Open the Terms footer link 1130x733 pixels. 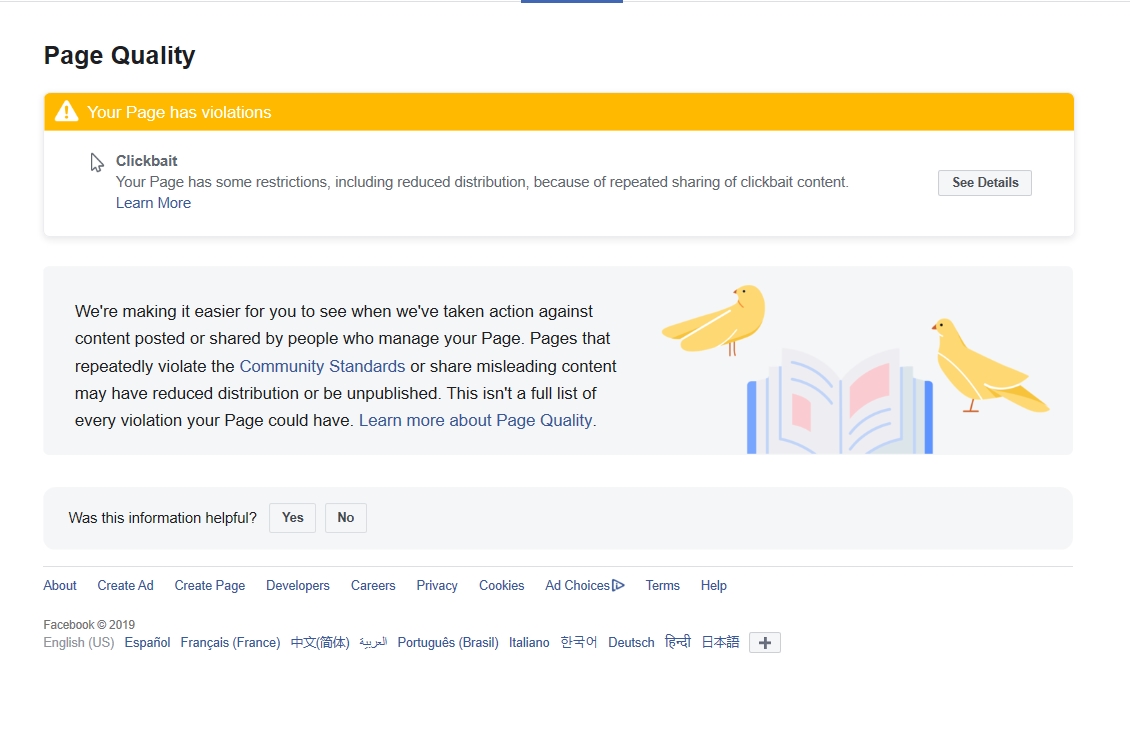click(x=662, y=585)
